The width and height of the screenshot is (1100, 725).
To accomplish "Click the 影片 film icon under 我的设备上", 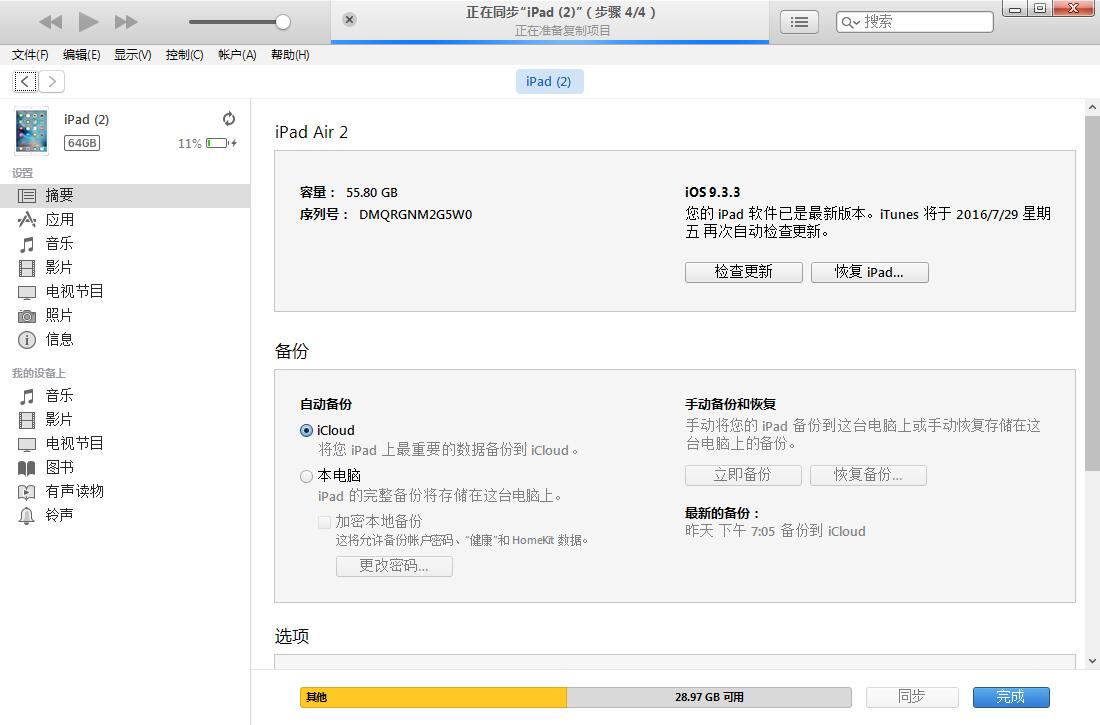I will pyautogui.click(x=27, y=420).
